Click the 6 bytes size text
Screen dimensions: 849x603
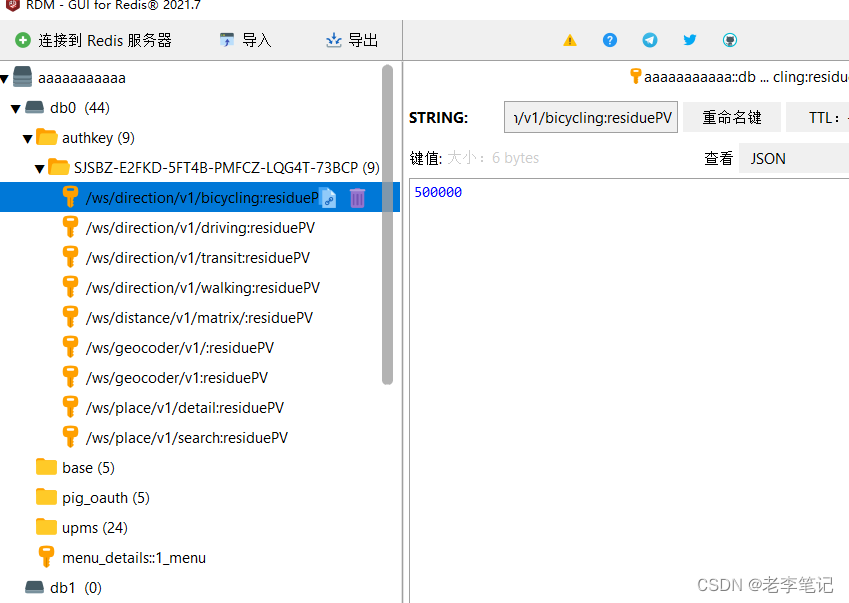pyautogui.click(x=515, y=158)
